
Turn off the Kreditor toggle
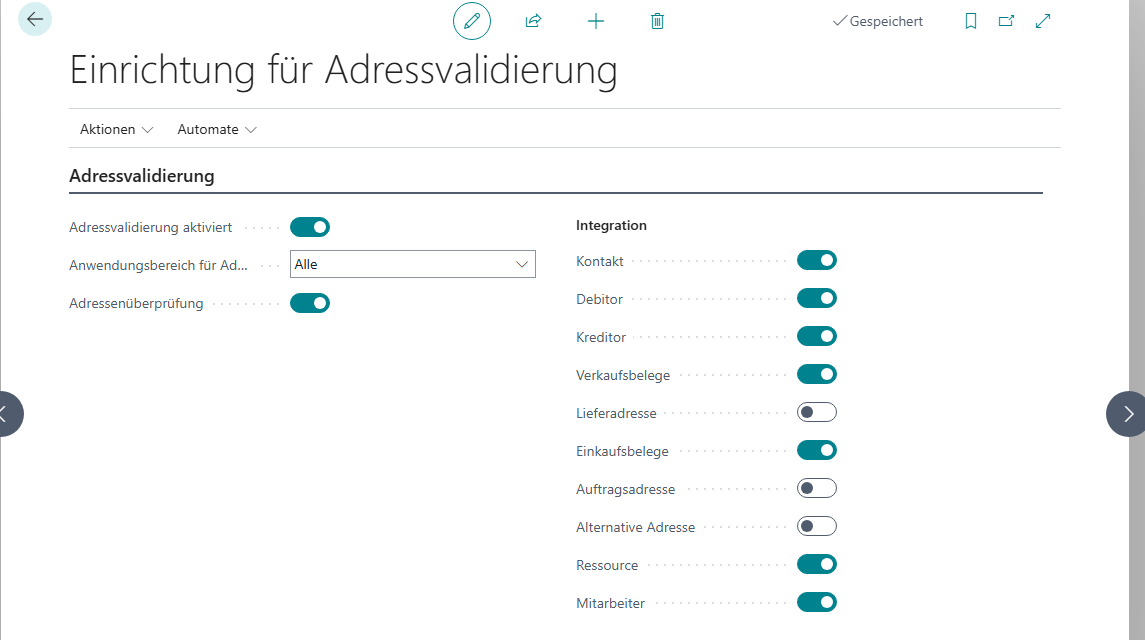(816, 336)
